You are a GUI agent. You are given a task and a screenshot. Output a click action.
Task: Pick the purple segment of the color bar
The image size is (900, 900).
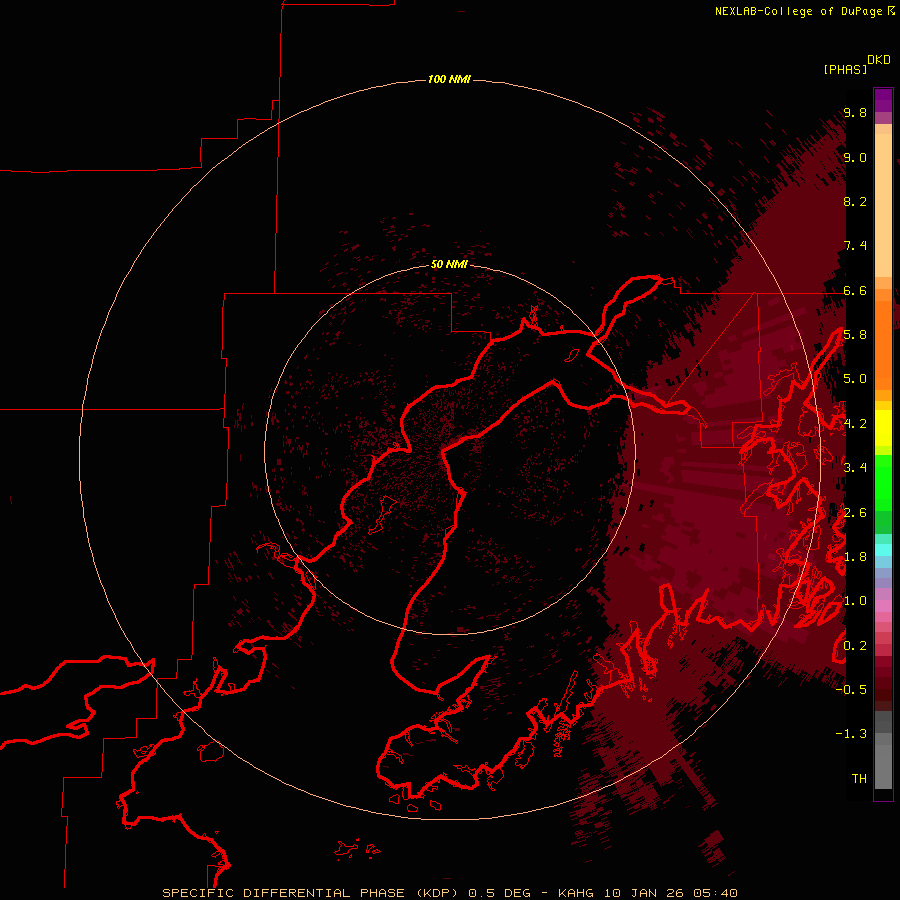883,100
